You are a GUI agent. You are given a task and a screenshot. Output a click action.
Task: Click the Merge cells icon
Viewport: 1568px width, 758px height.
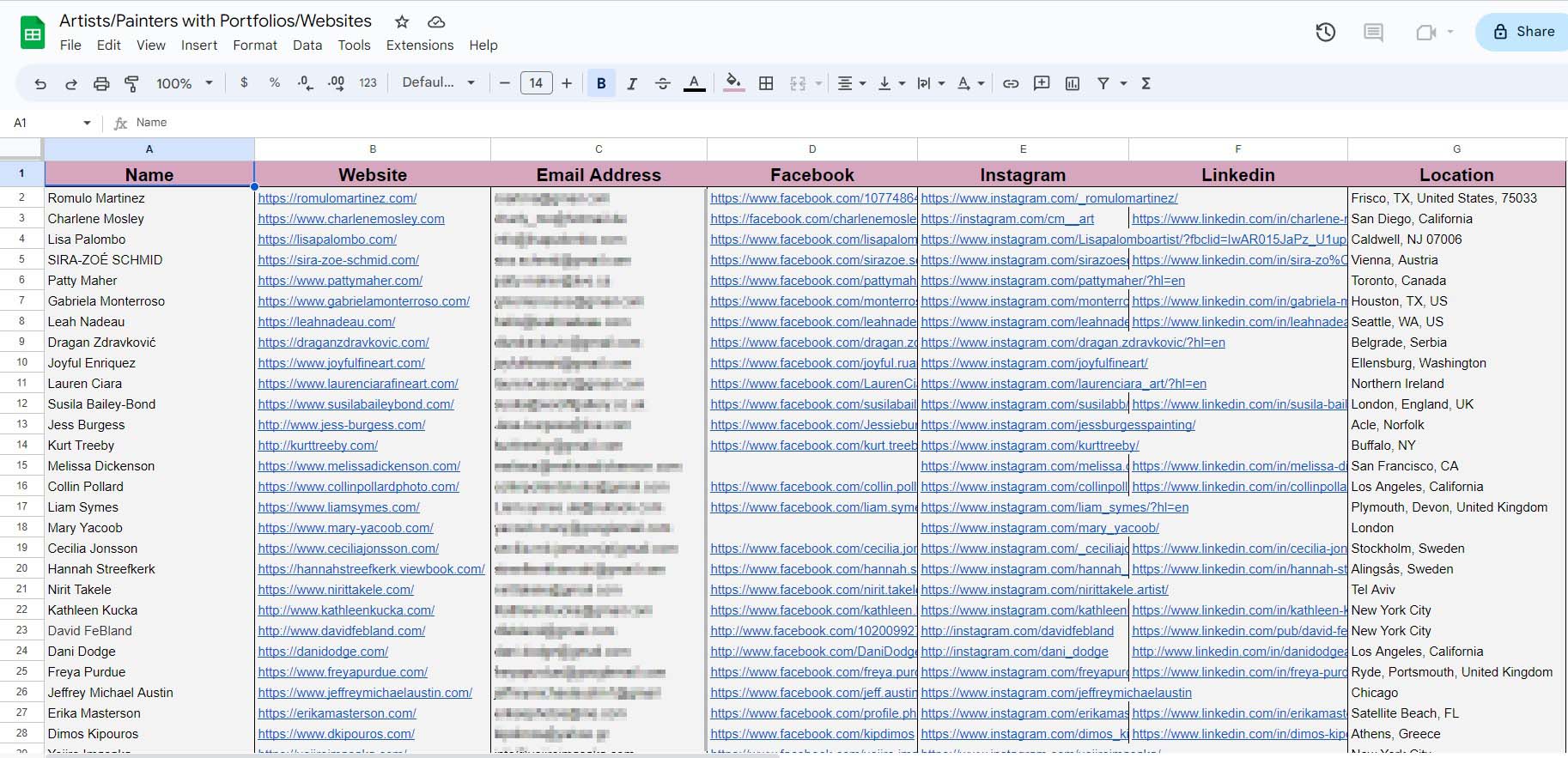(798, 83)
